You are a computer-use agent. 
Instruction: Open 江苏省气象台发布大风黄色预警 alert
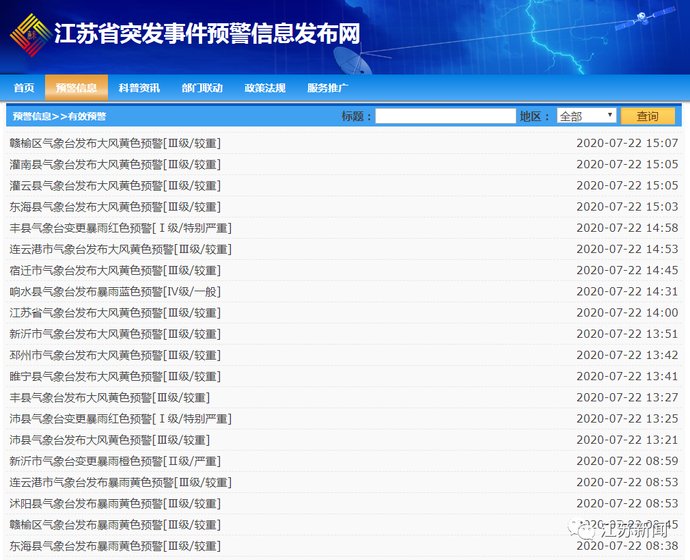(115, 312)
